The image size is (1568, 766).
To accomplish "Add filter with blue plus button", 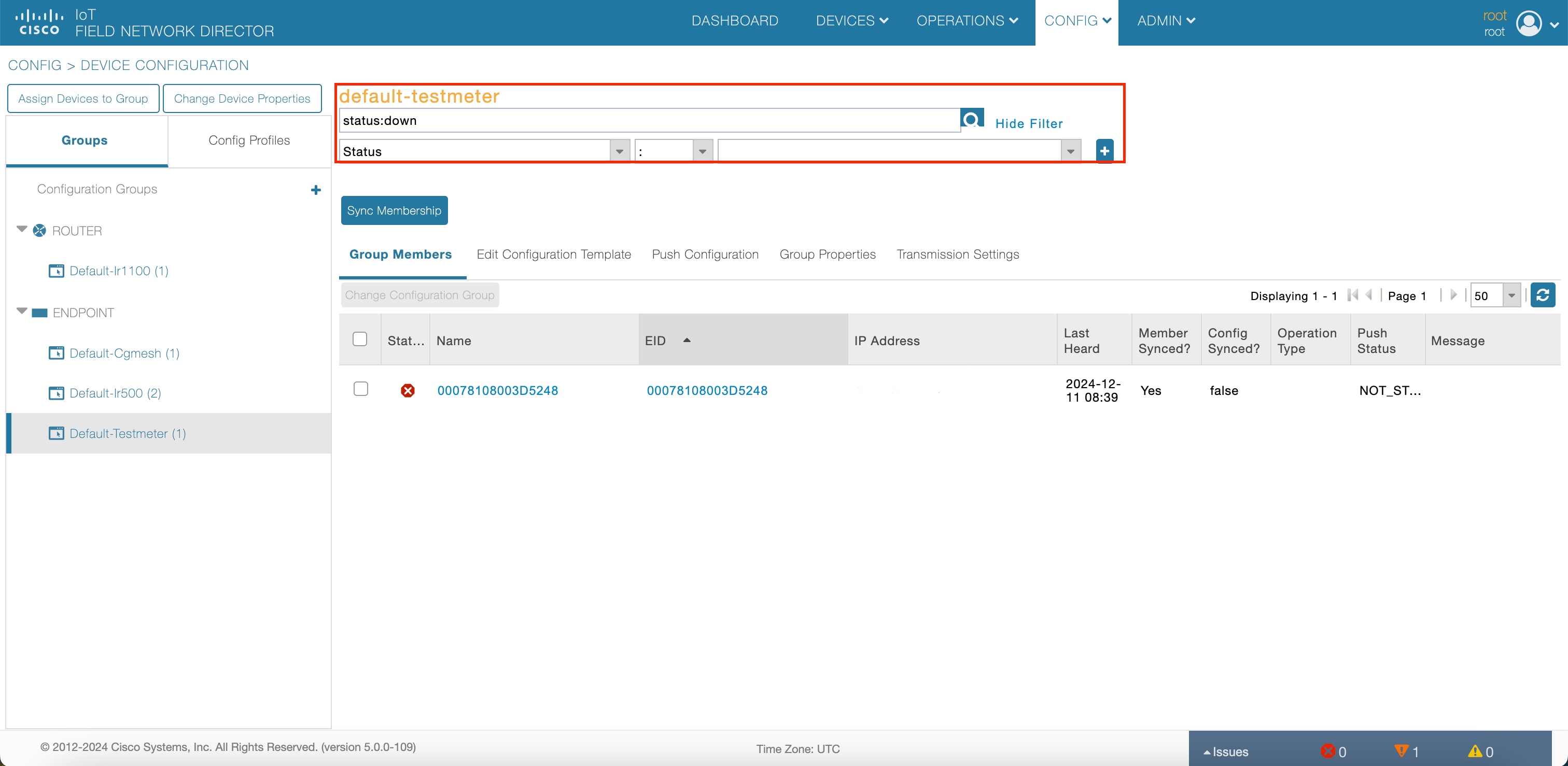I will coord(1104,151).
